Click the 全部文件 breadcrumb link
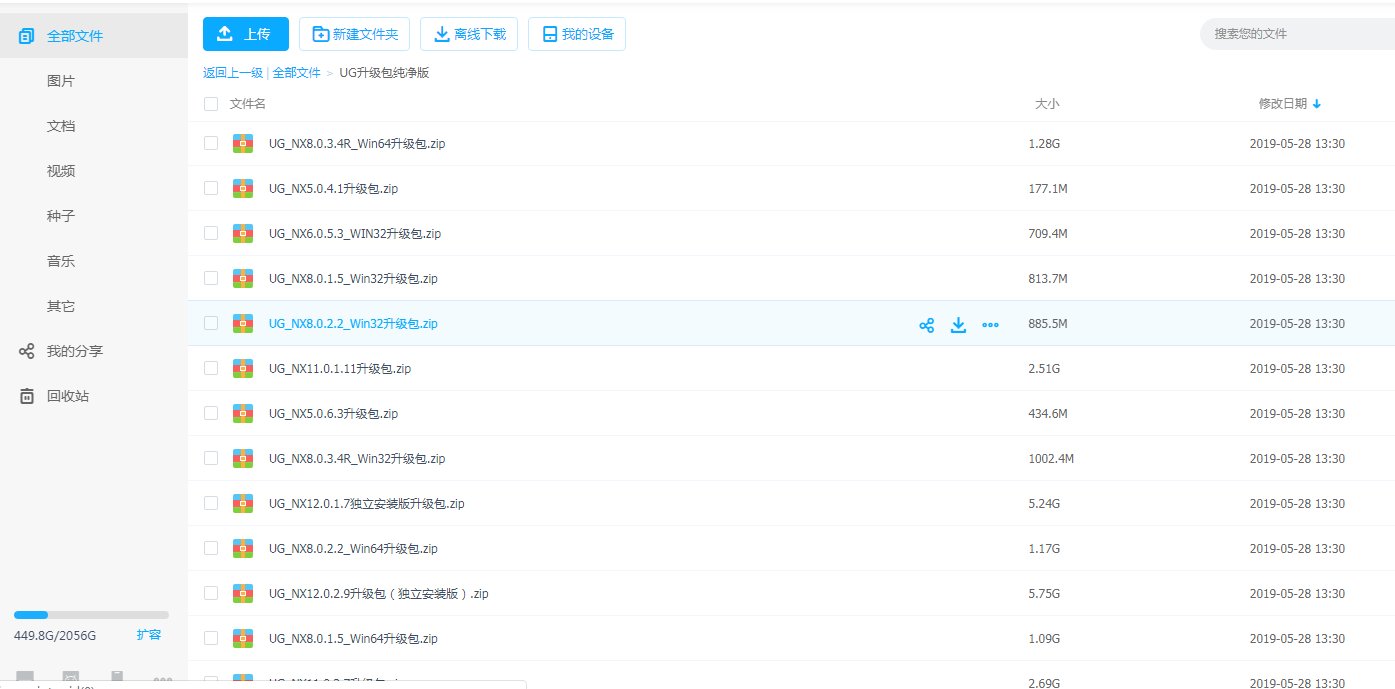The width and height of the screenshot is (1395, 689). 297,73
